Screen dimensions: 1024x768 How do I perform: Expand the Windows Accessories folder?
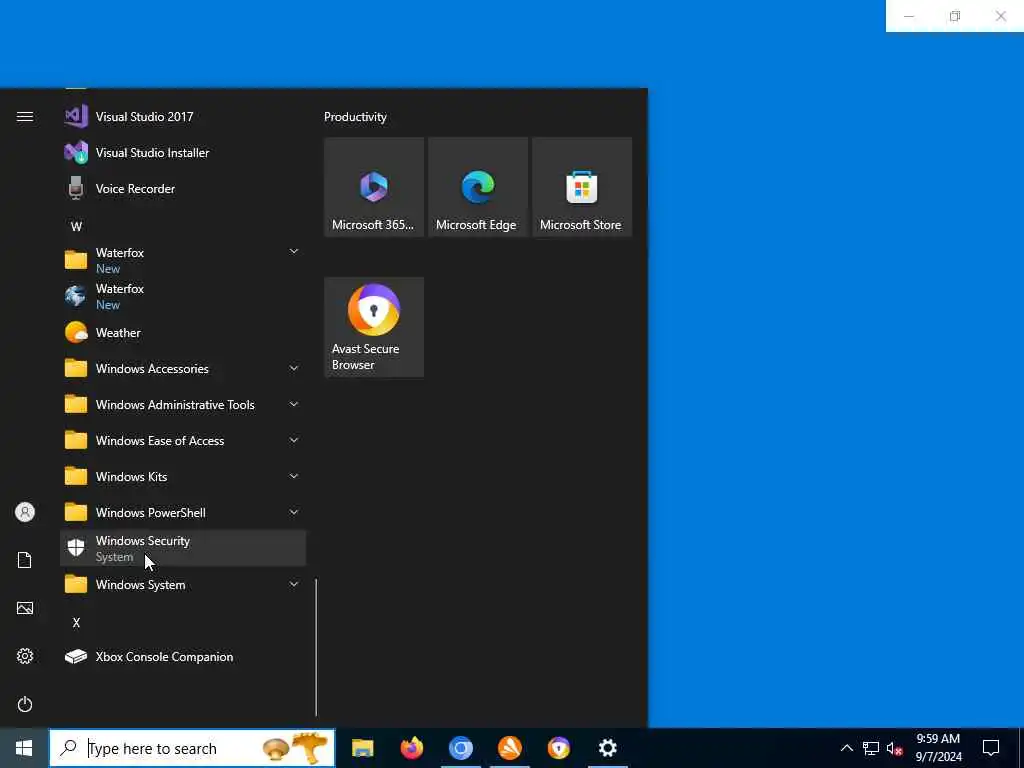pyautogui.click(x=183, y=368)
